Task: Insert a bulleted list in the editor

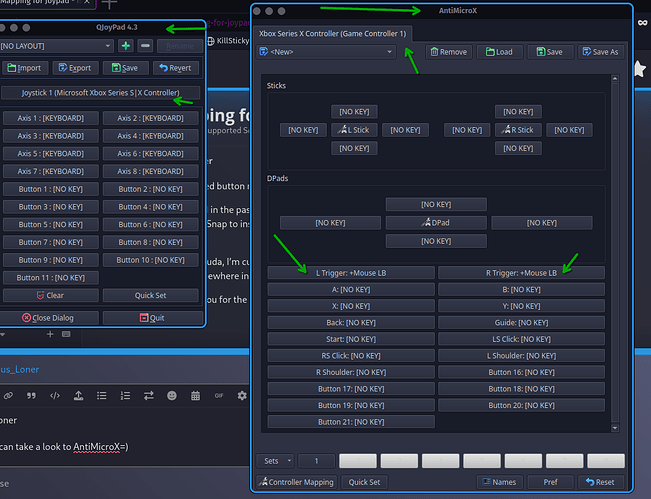Action: point(102,396)
